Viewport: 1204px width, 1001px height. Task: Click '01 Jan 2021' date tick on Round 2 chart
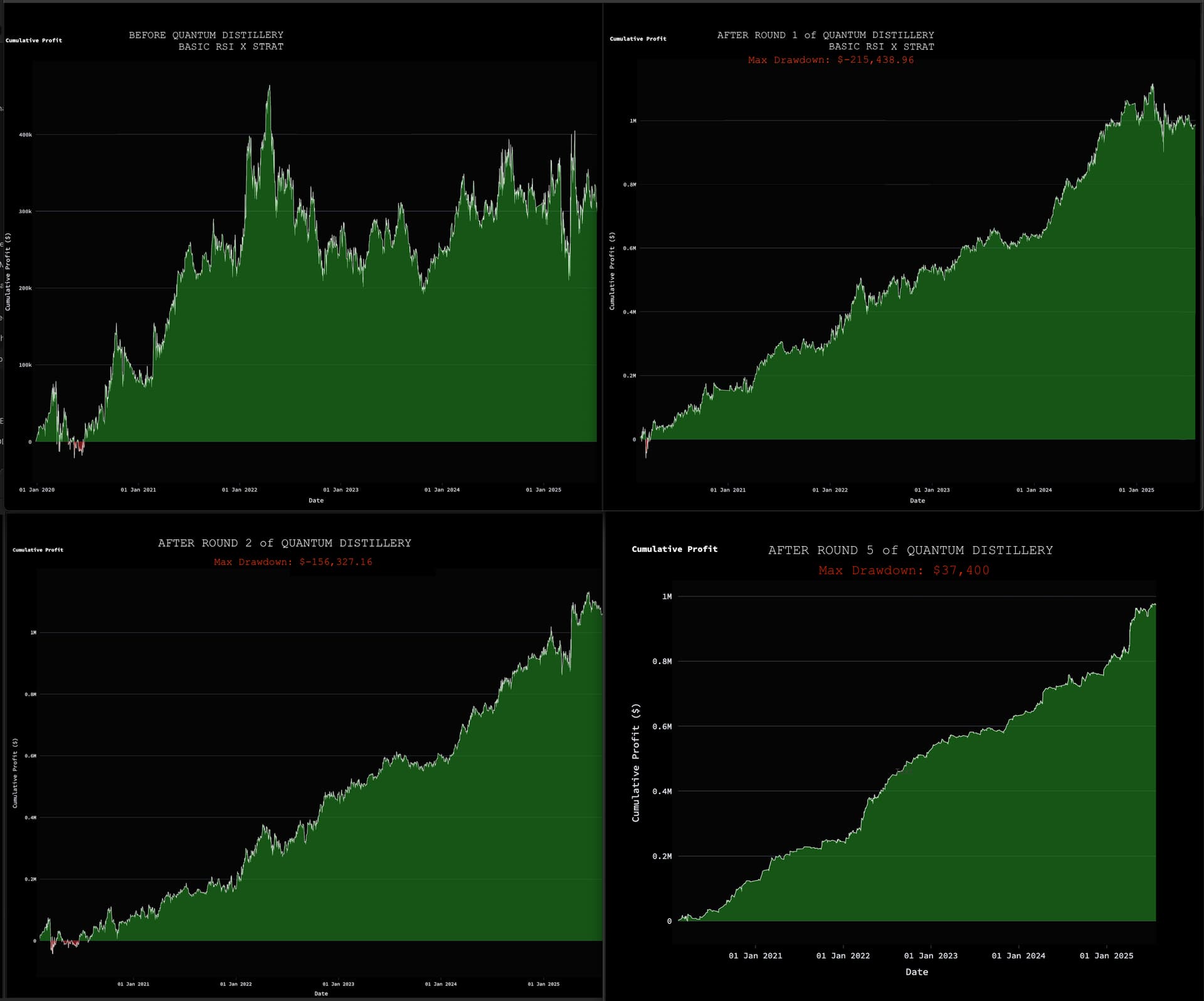pyautogui.click(x=134, y=984)
